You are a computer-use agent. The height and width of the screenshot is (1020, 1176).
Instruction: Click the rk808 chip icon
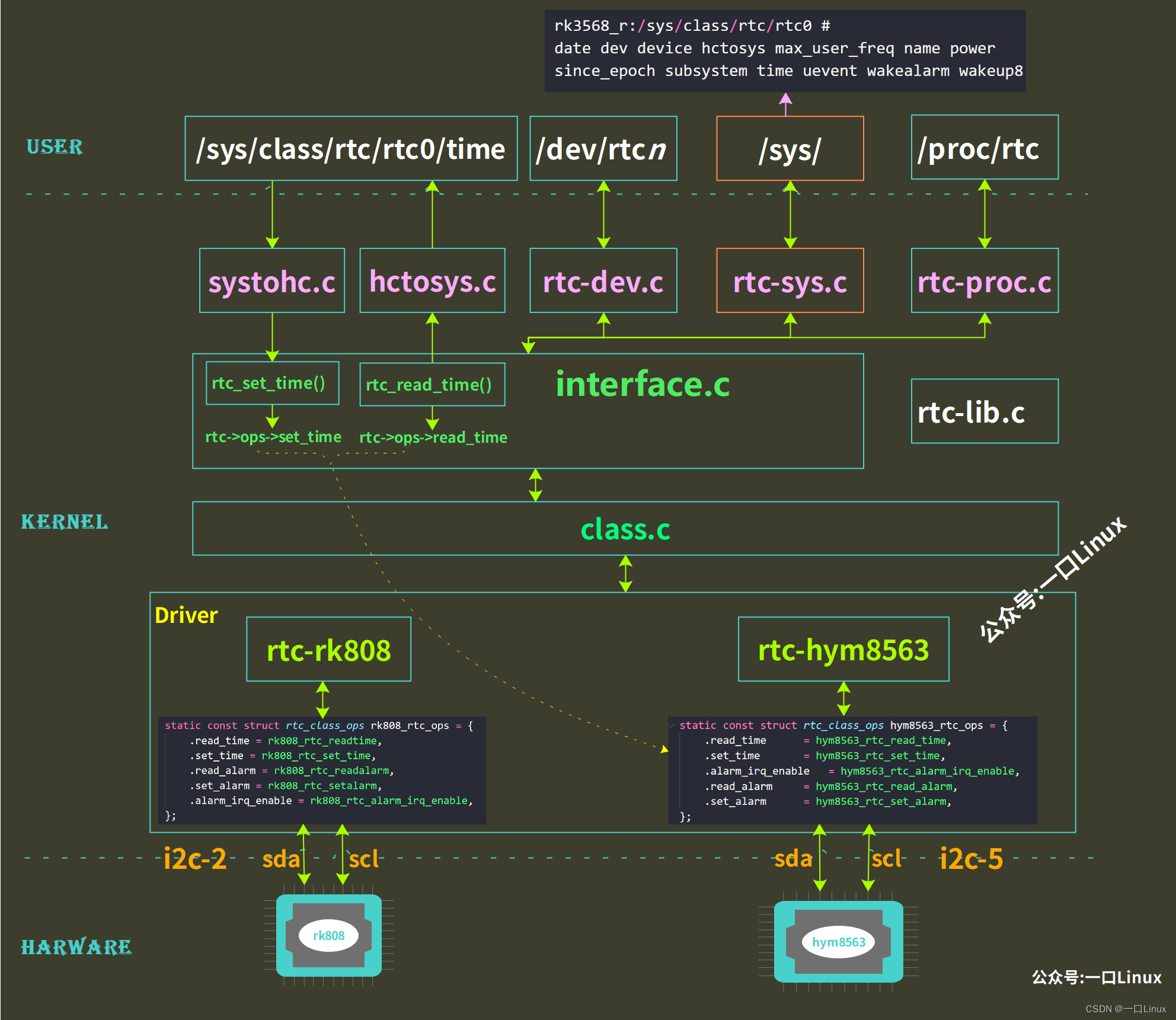coord(328,935)
